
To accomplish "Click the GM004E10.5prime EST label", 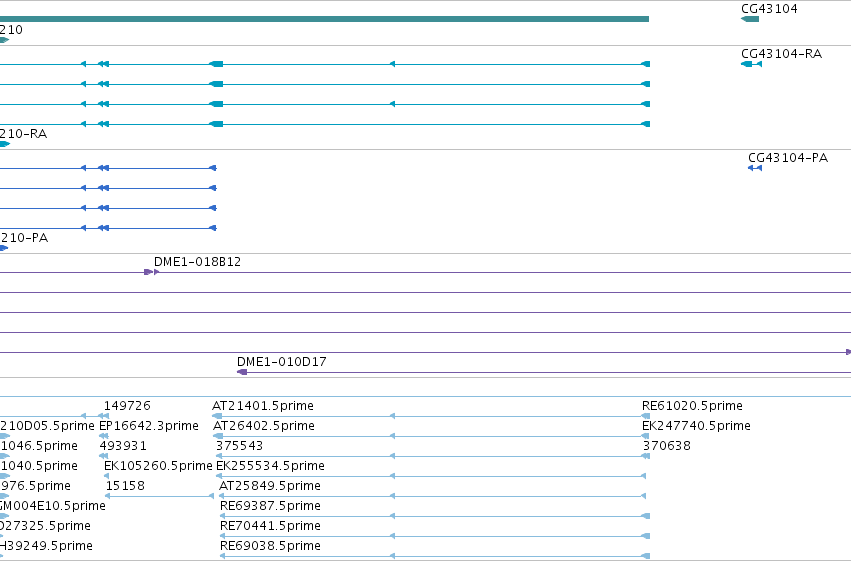I will pyautogui.click(x=53, y=506).
